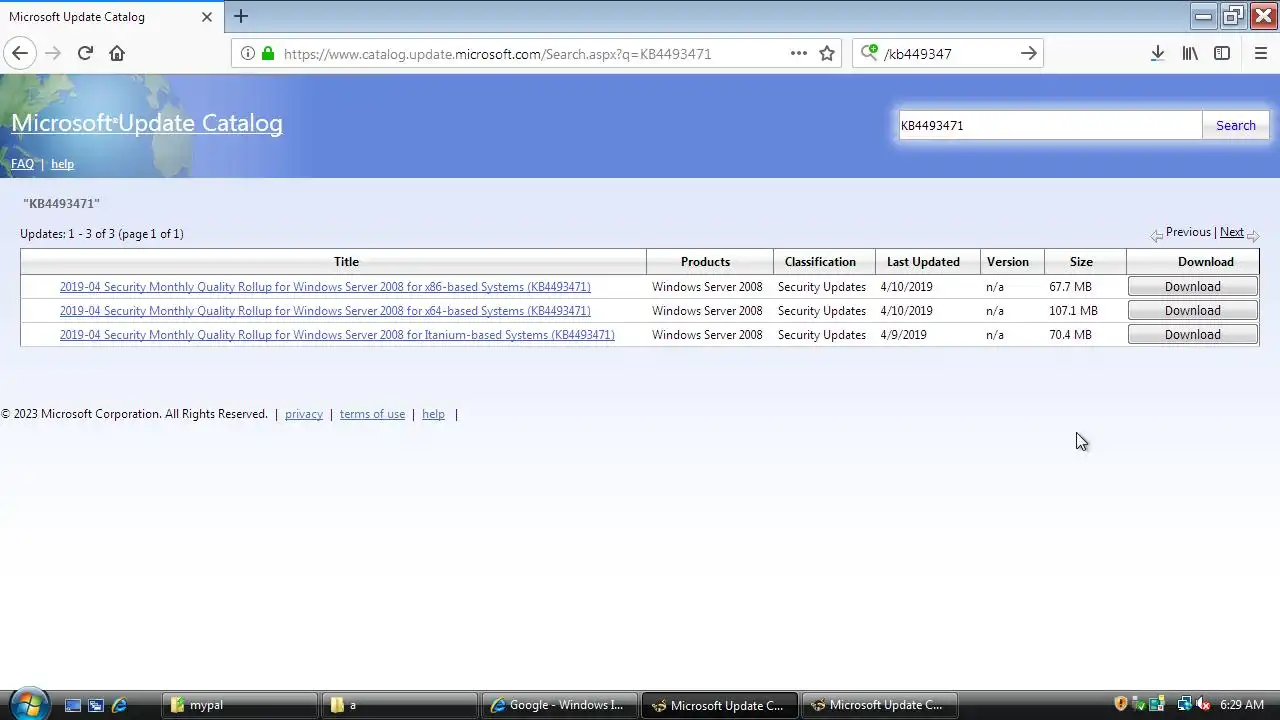Click the catalog search box with KB4493471
This screenshot has height=720, width=1280.
(x=1050, y=125)
